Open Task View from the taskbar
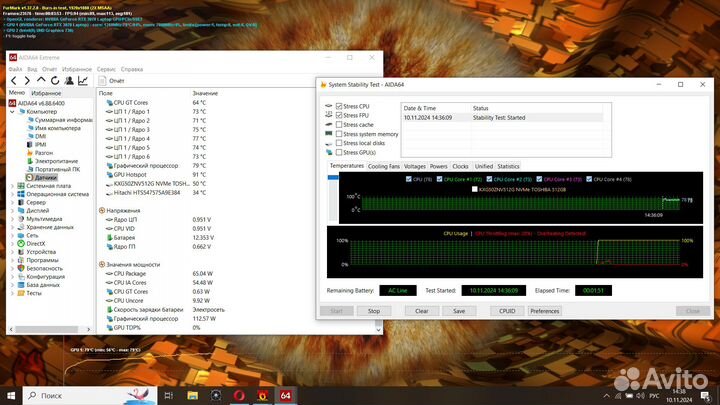 coord(169,395)
